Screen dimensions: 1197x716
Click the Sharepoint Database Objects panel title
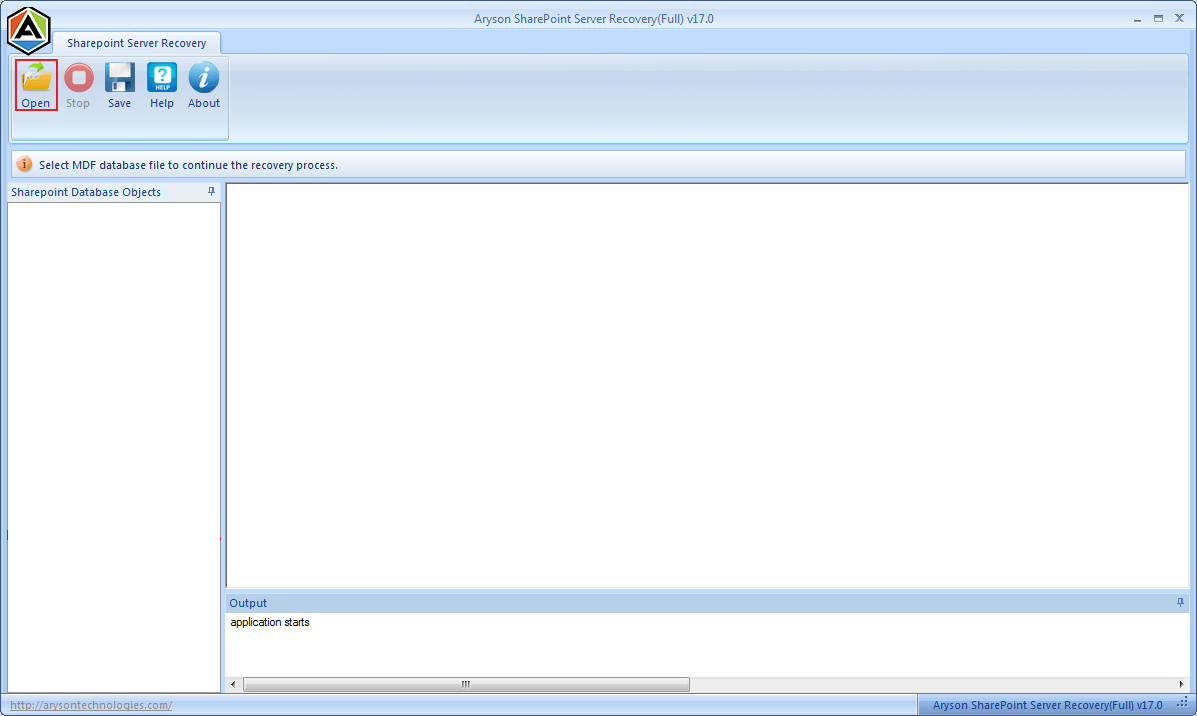click(86, 192)
